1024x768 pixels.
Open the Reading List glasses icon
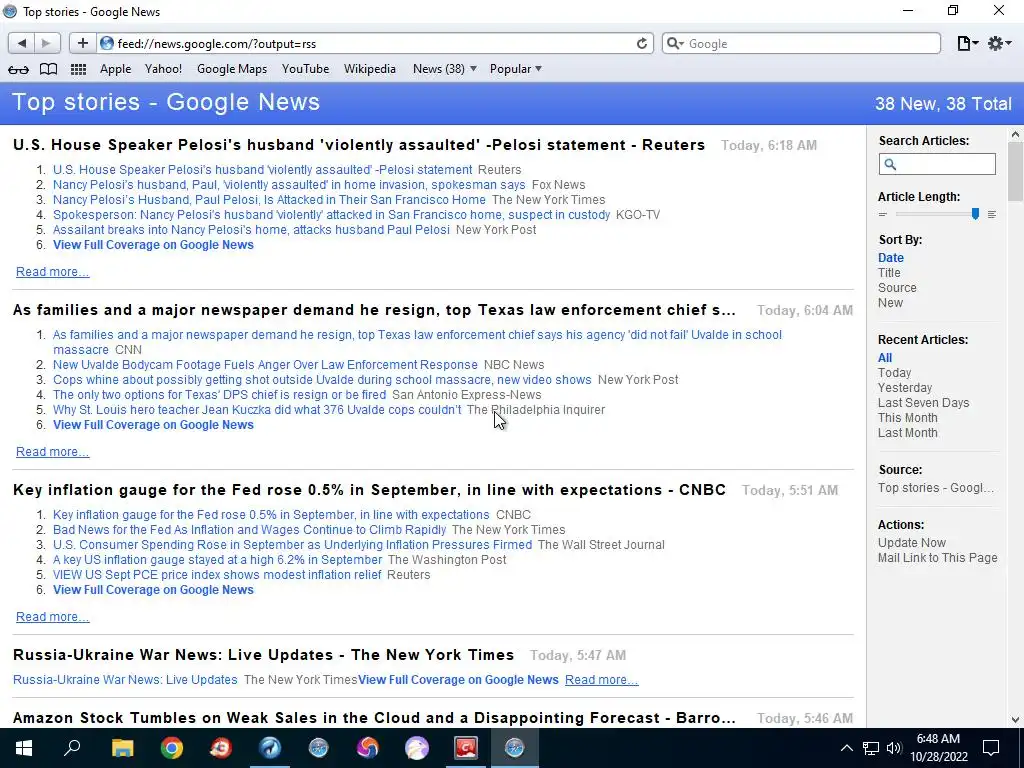pos(18,69)
